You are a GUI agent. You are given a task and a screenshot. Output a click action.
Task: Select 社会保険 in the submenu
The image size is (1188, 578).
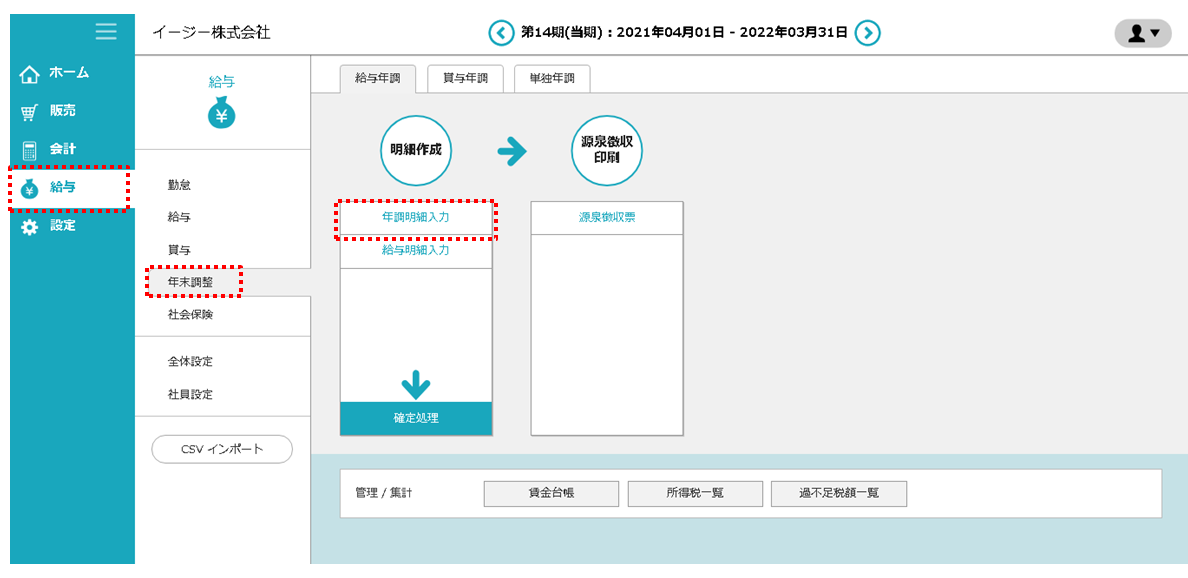pyautogui.click(x=190, y=315)
